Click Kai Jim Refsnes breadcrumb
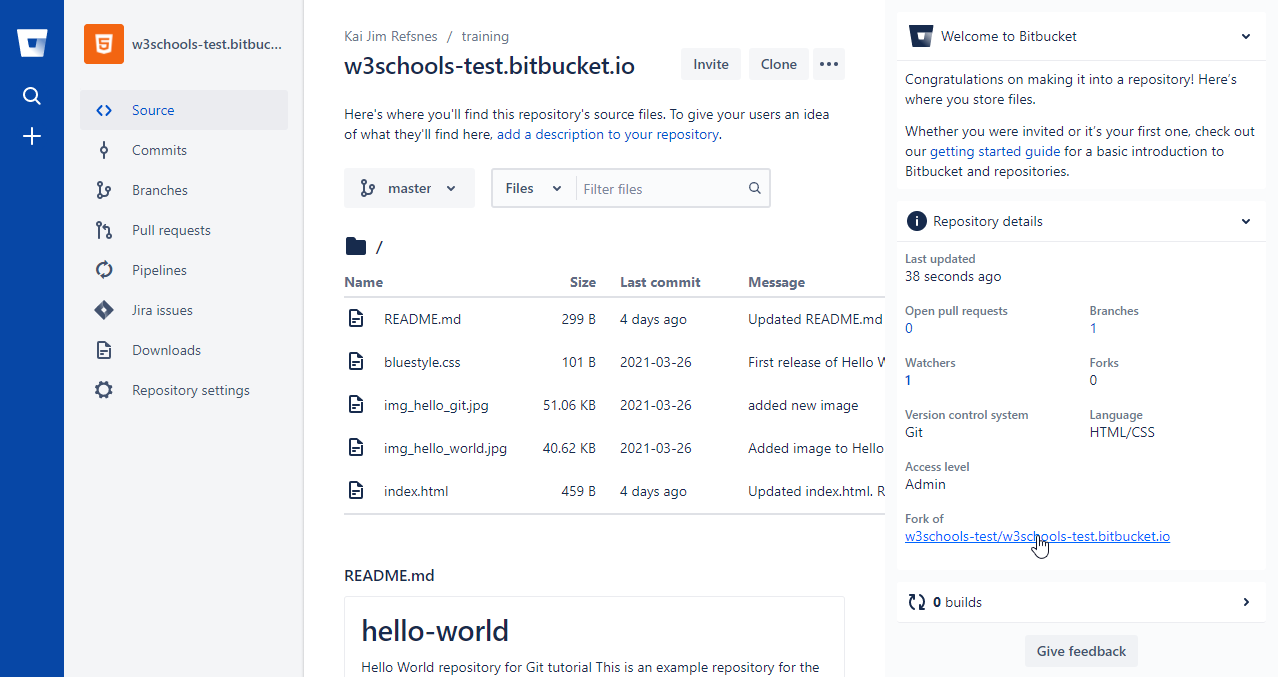Viewport: 1278px width, 677px height. (x=391, y=36)
